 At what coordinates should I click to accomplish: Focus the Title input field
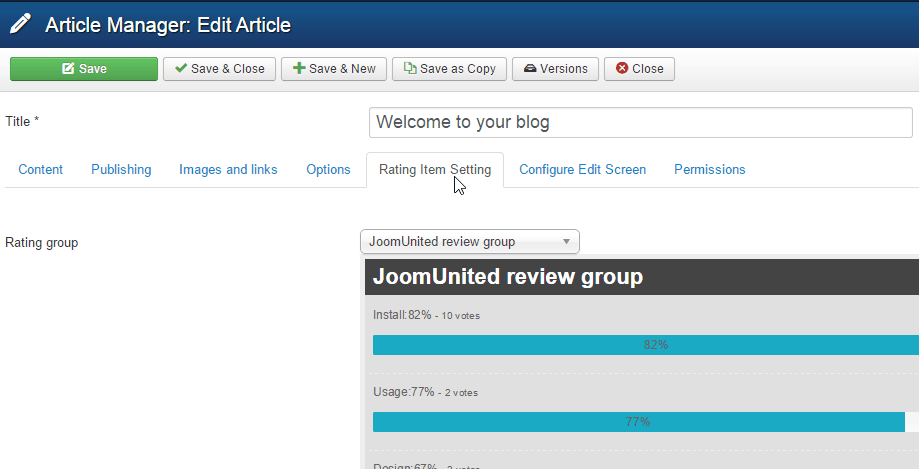(x=640, y=122)
